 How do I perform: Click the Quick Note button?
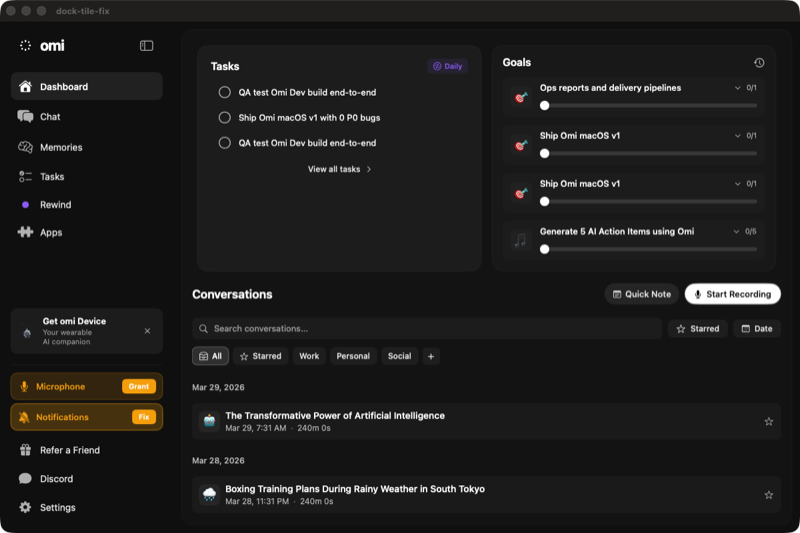(x=642, y=294)
